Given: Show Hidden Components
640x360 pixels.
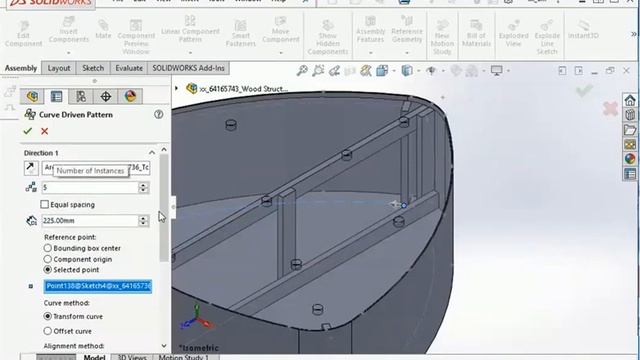Looking at the screenshot, I should (x=328, y=37).
